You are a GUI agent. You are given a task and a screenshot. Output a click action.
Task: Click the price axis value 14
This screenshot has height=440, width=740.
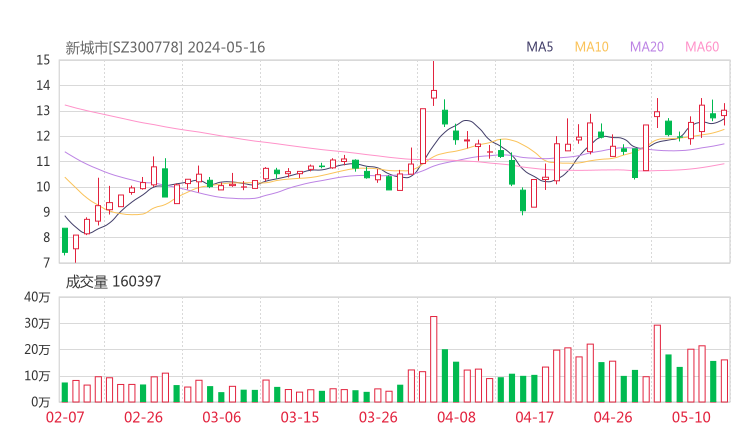point(43,85)
